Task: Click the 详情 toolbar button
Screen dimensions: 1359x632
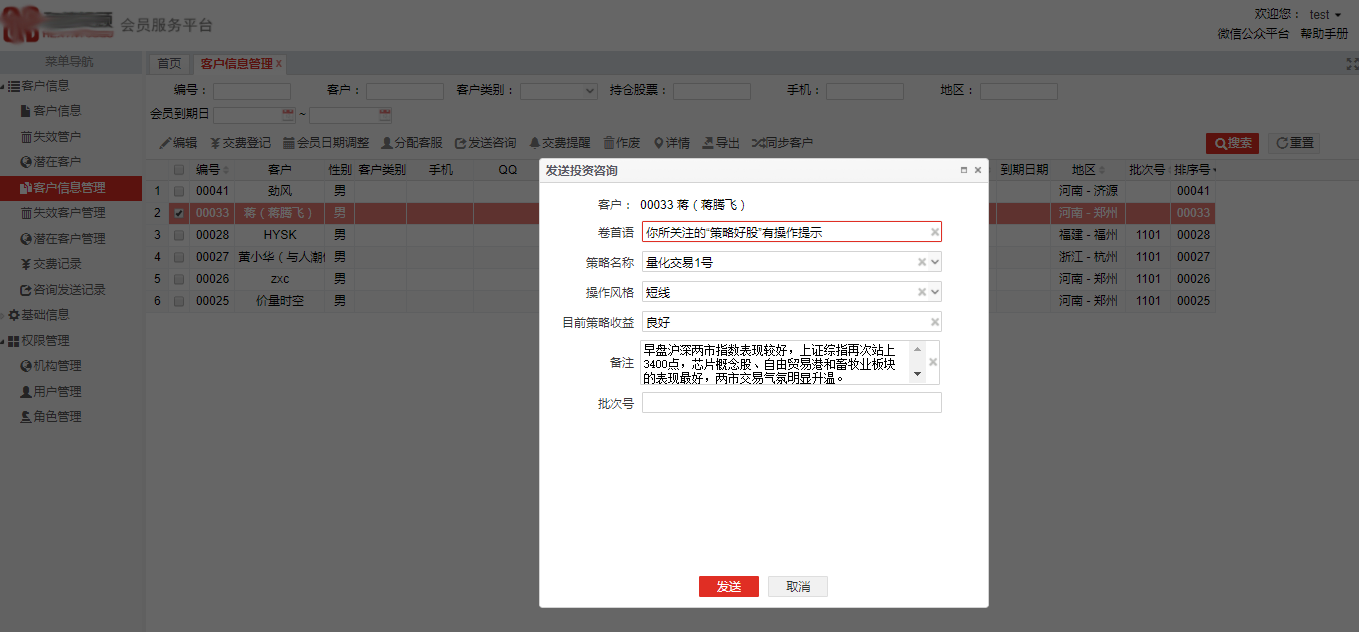Action: pos(672,143)
